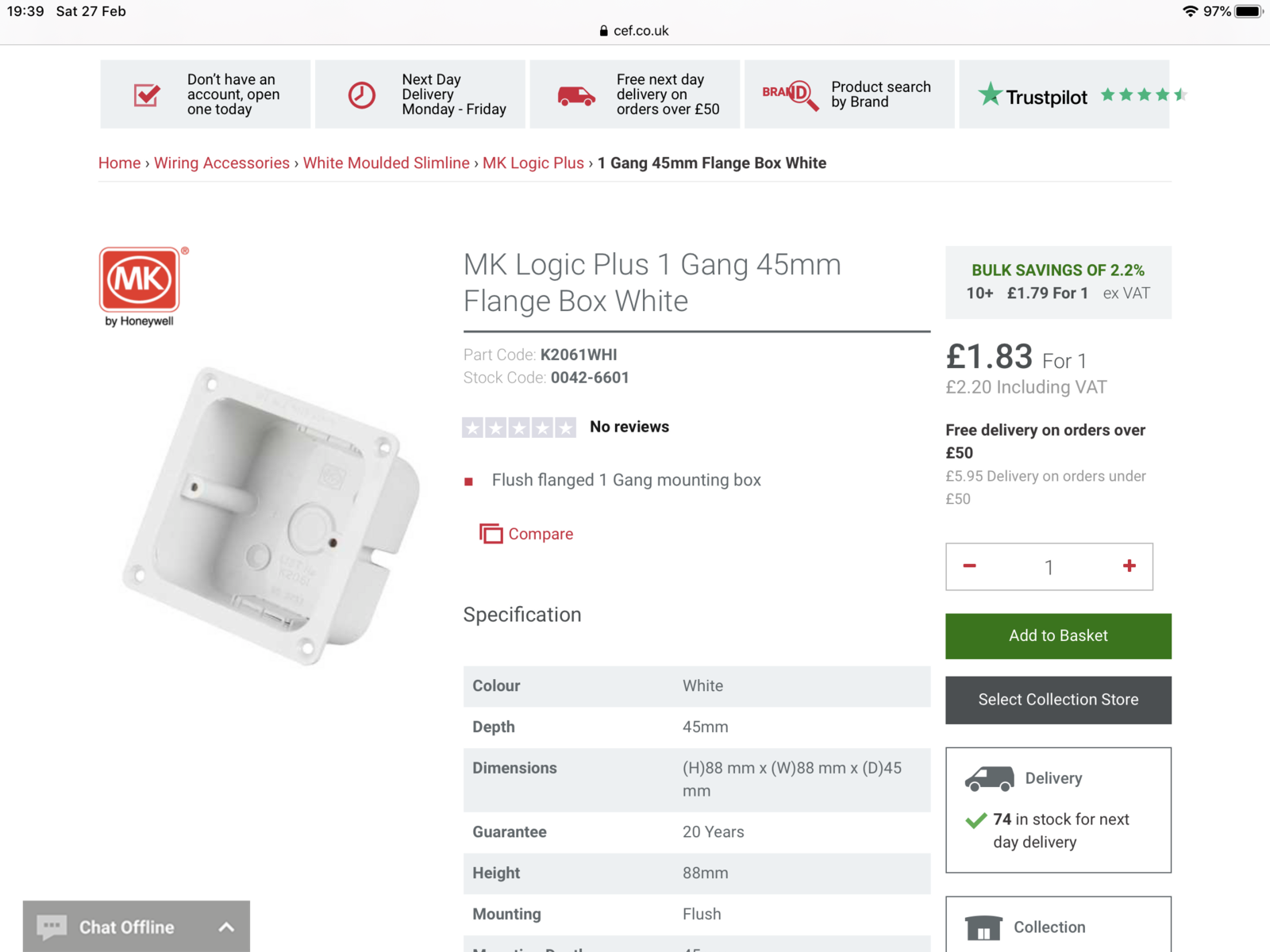Click the red clock Next Day Delivery icon

click(x=362, y=95)
